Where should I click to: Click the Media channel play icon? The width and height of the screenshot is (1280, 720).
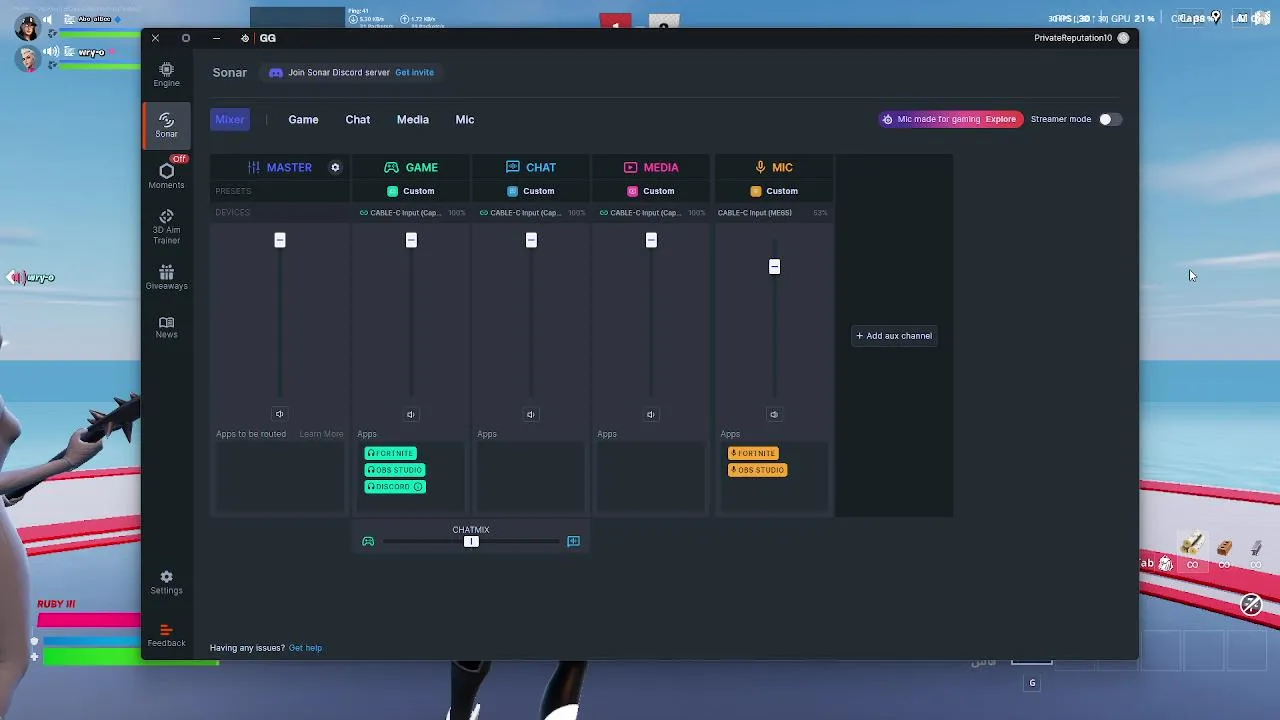coord(630,167)
